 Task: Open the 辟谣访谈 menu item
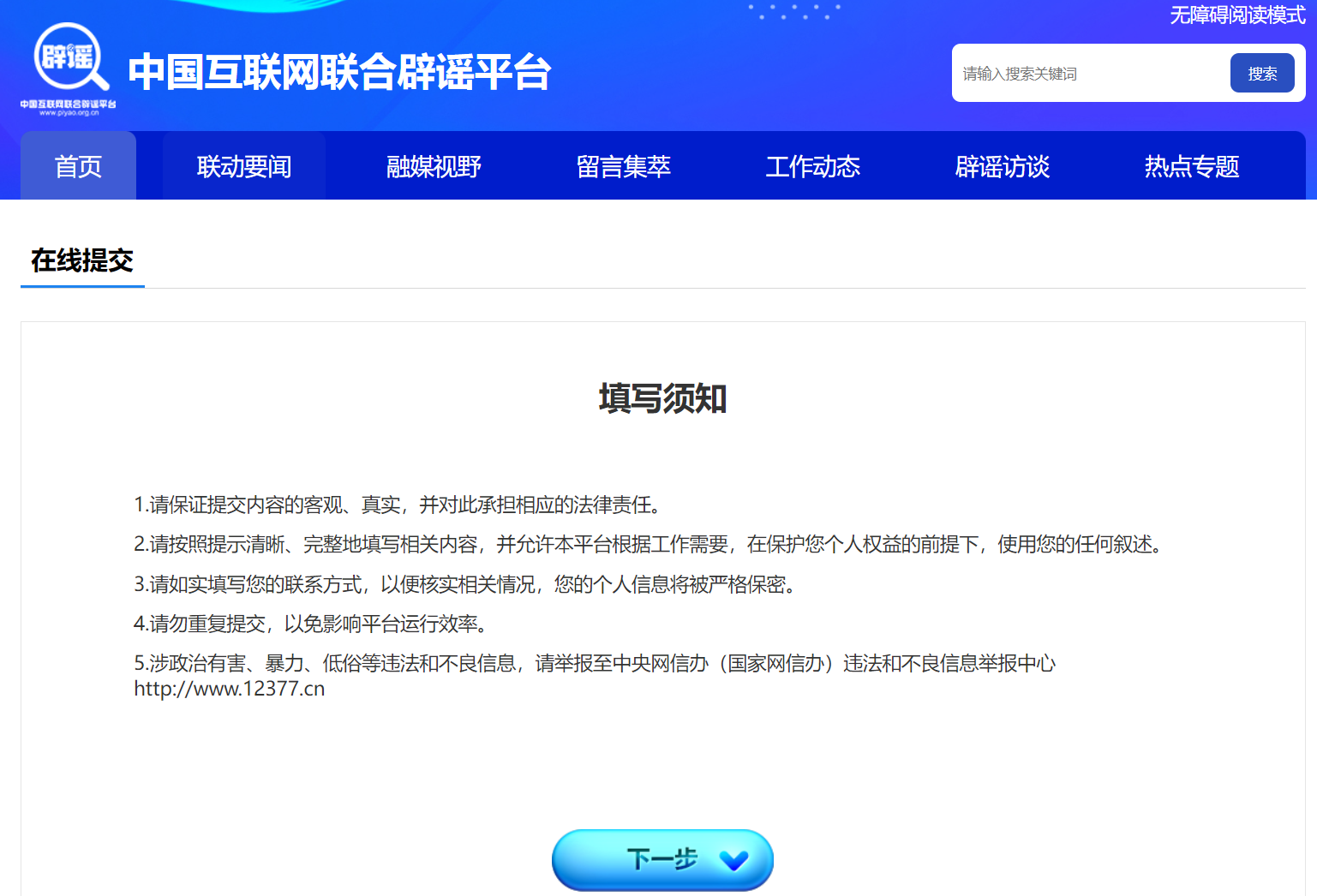pos(1002,166)
